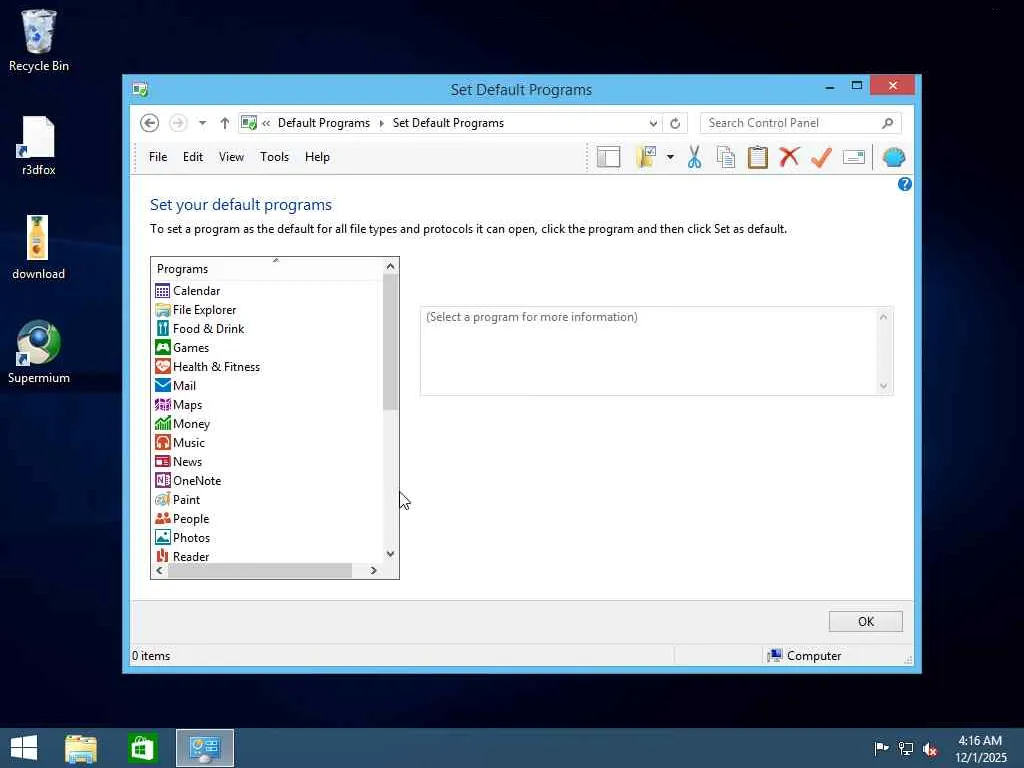Expand the breadcrumb arrow after Default Programs
Viewport: 1024px width, 768px height.
point(381,123)
